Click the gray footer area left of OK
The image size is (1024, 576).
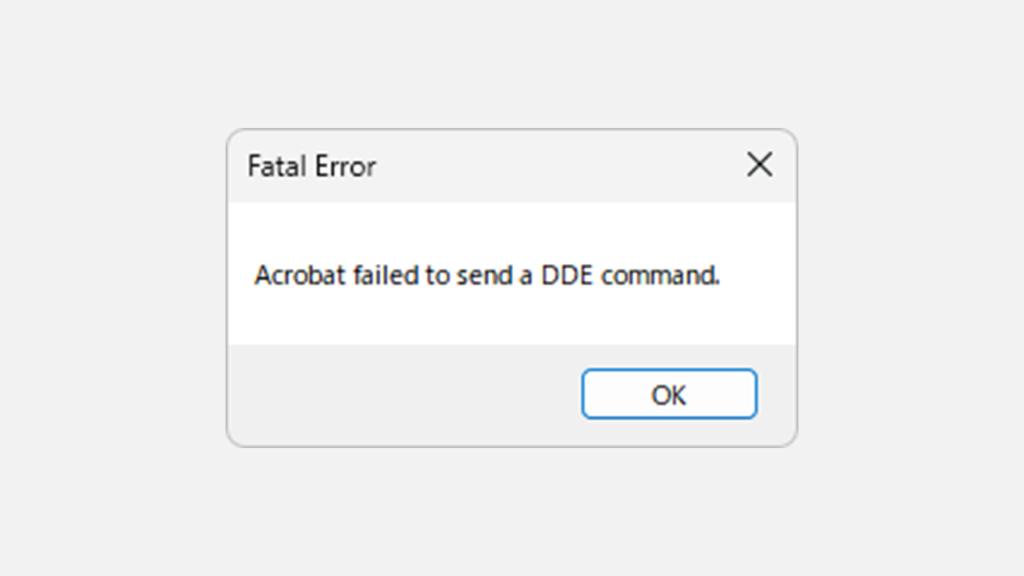pyautogui.click(x=400, y=394)
